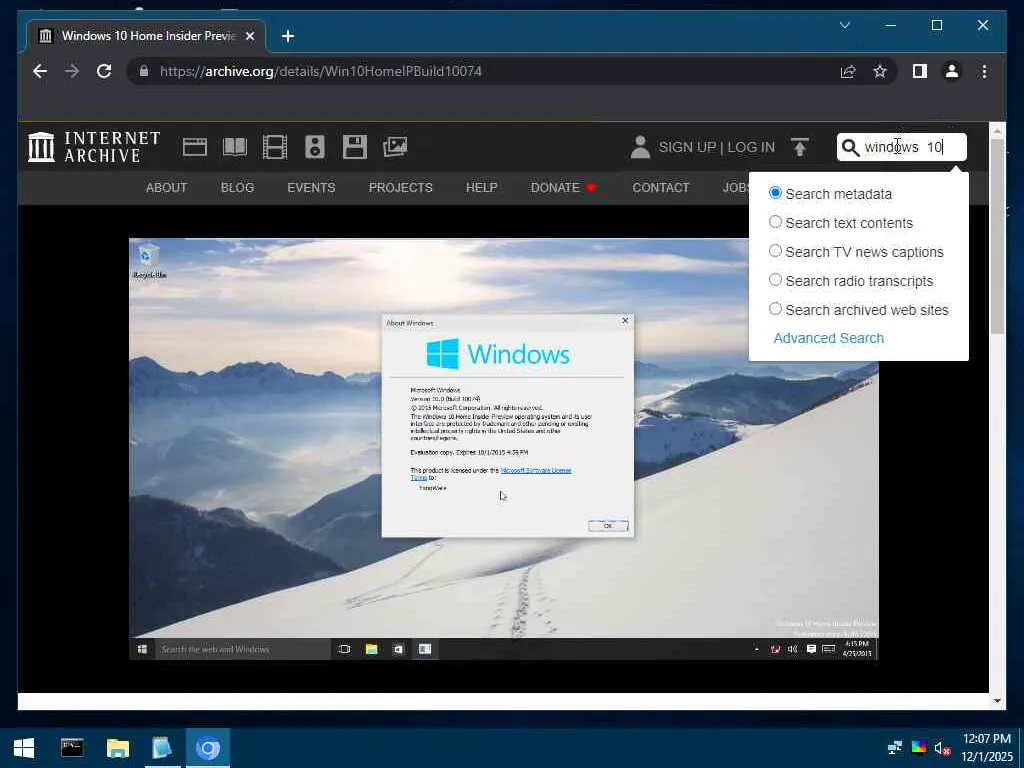Viewport: 1024px width, 768px height.
Task: Click the Windows 10 desktop screenshot preview
Action: tap(504, 449)
